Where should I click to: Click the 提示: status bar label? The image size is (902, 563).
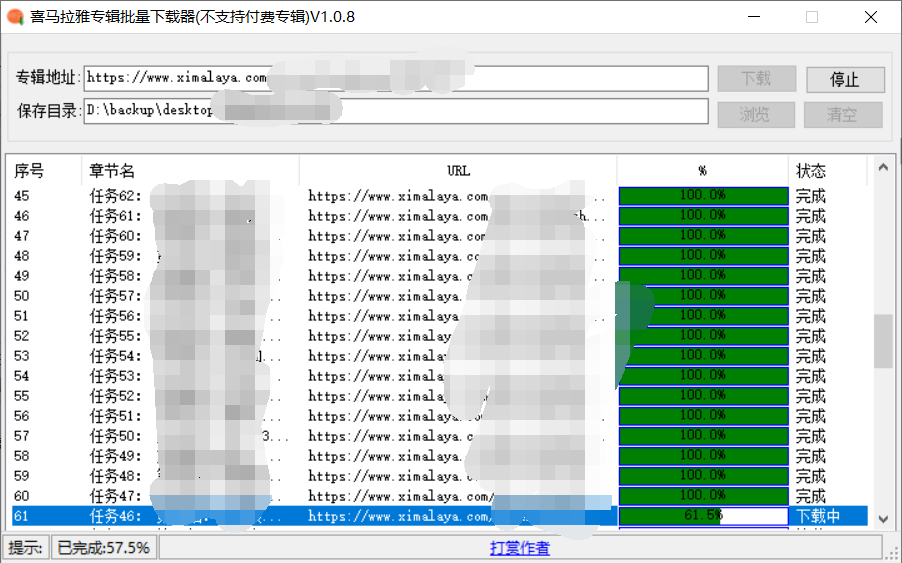tap(26, 547)
